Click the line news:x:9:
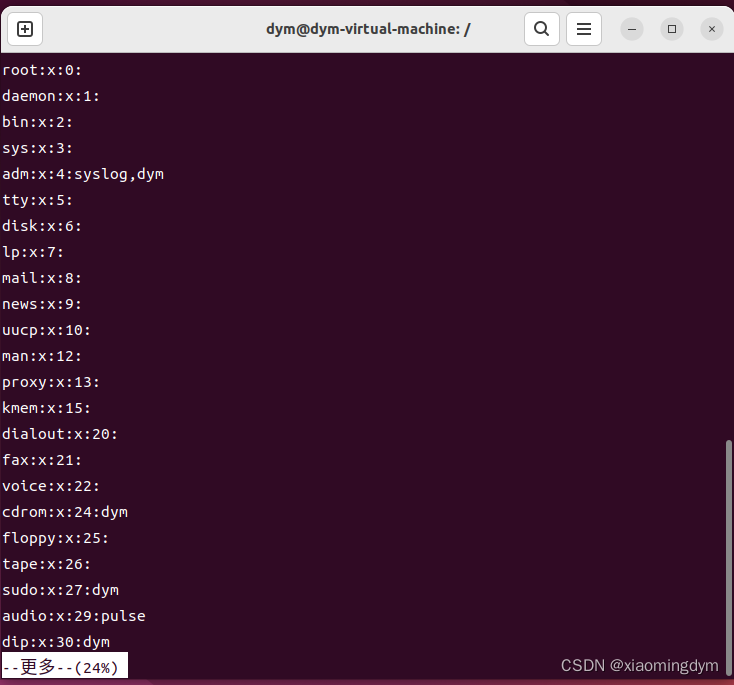This screenshot has width=734, height=685. point(42,304)
